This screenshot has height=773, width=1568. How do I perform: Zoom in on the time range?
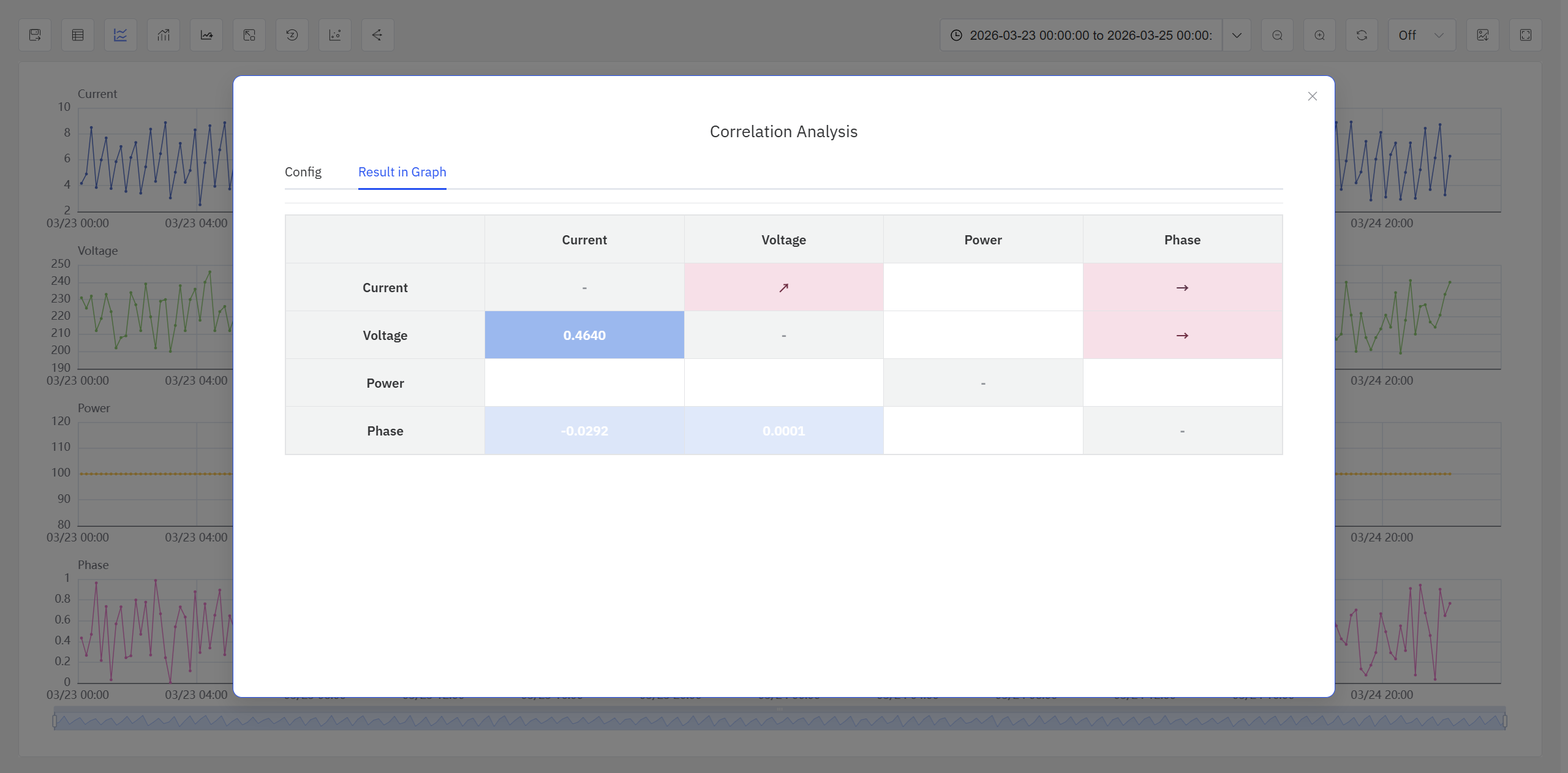tap(1320, 35)
